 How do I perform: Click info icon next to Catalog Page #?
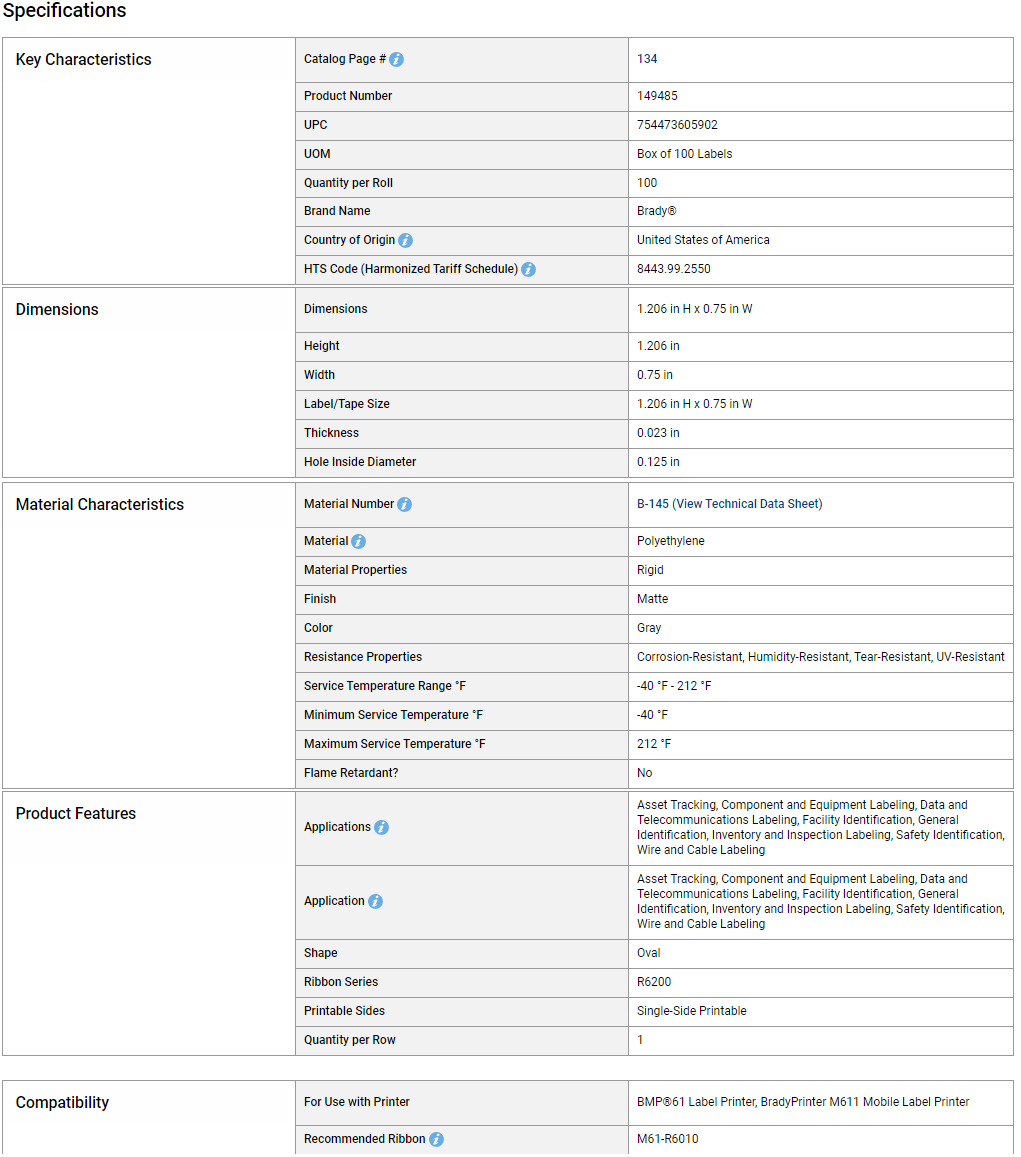click(x=396, y=59)
